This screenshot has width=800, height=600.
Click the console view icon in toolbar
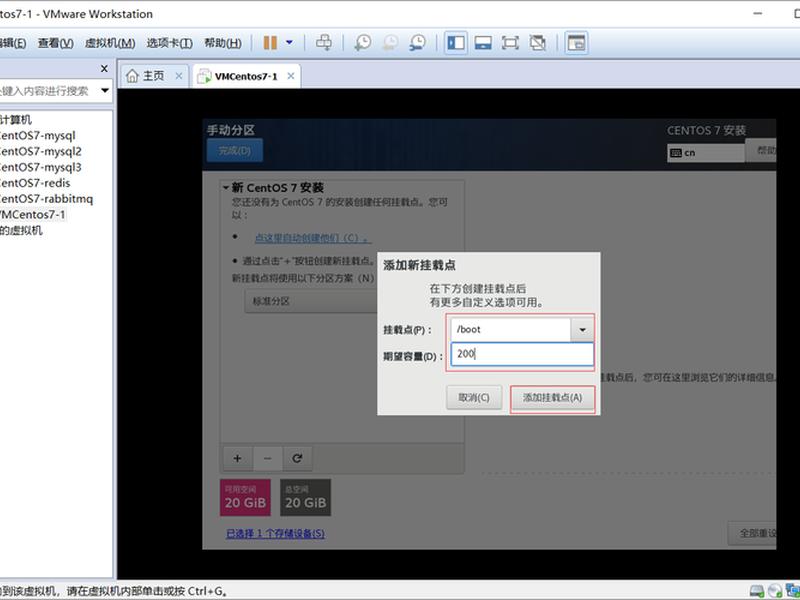tap(576, 42)
